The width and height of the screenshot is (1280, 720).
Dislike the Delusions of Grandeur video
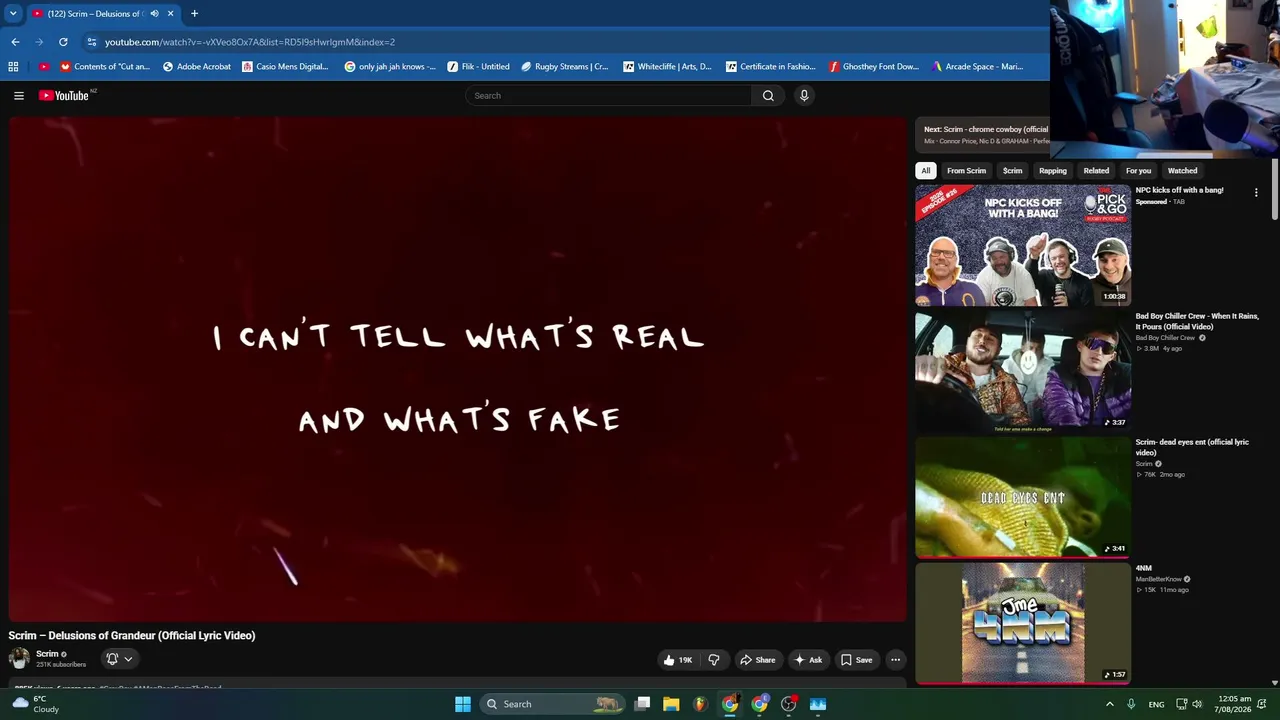point(714,660)
